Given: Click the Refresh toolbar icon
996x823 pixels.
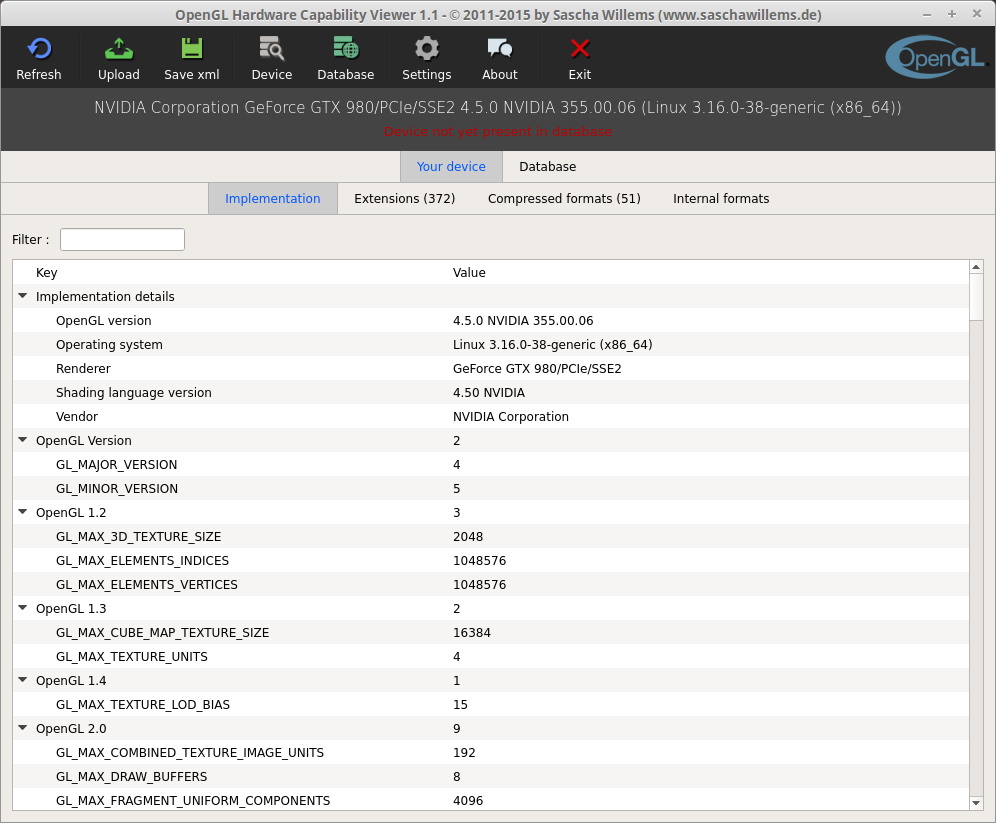Looking at the screenshot, I should 39,49.
